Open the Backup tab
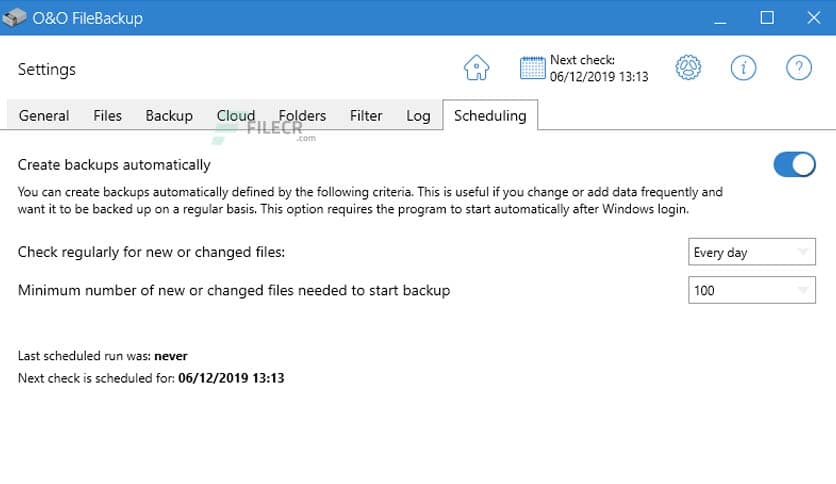 pos(169,116)
